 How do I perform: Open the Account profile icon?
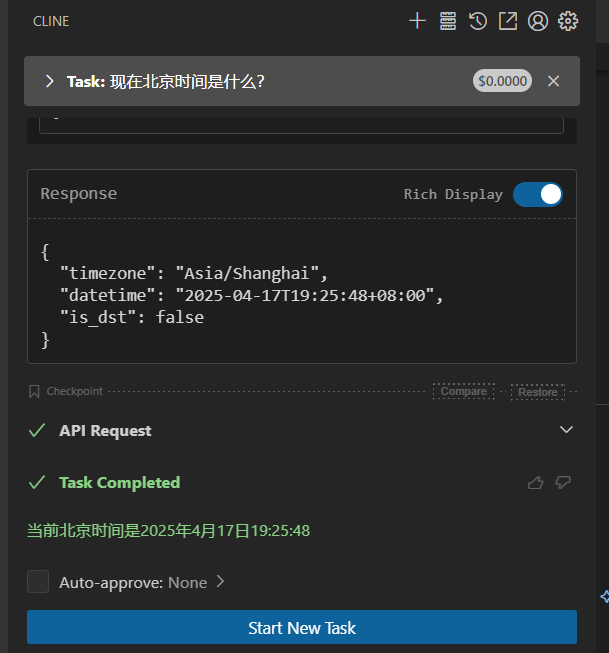coord(538,21)
